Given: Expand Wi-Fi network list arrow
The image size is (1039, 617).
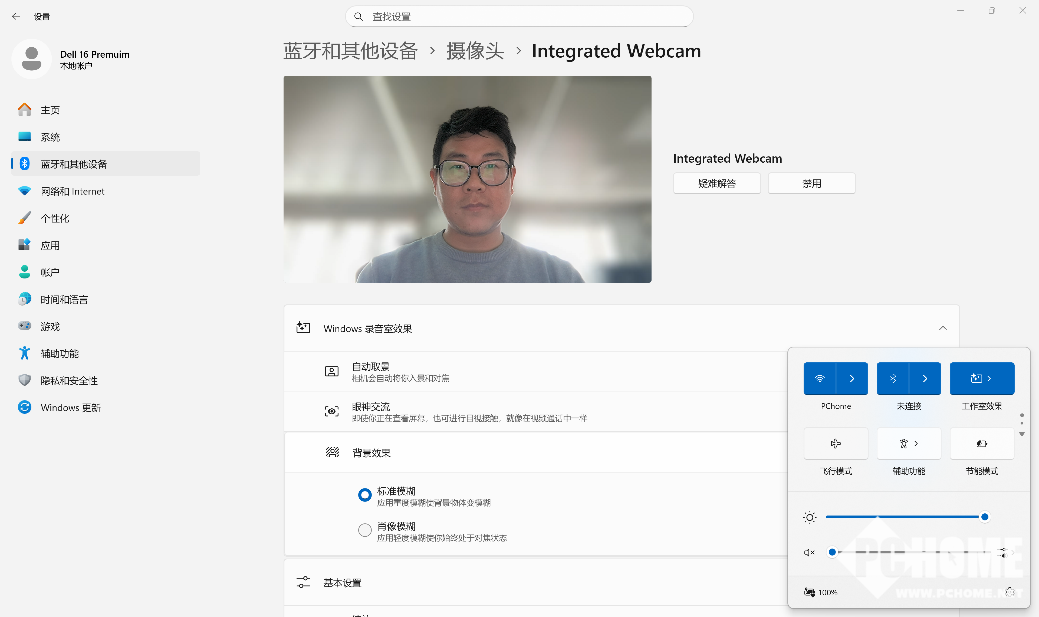Looking at the screenshot, I should point(852,379).
